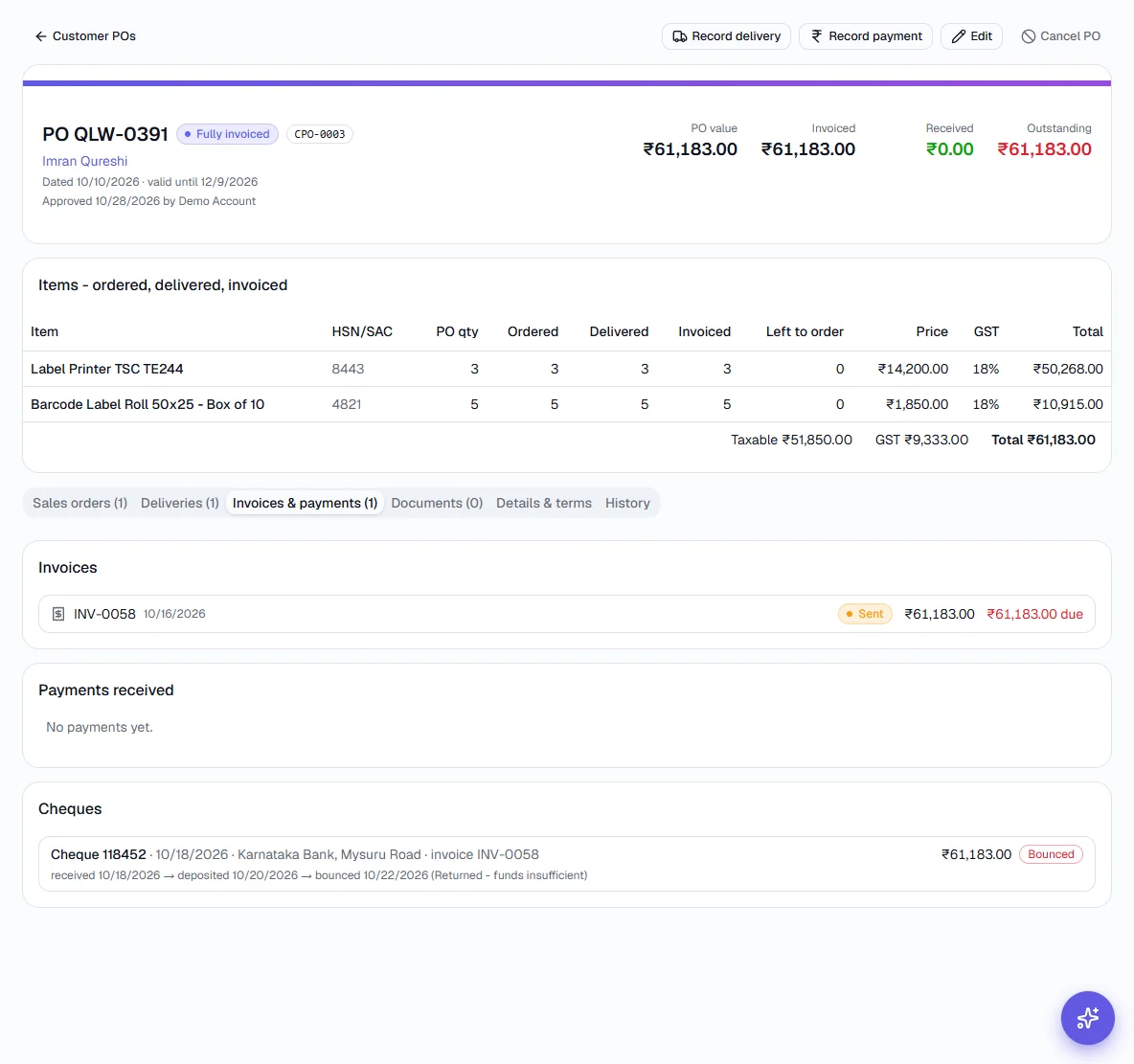Open customer Imran Qureshi's profile link
This screenshot has height=1064, width=1134.
[x=84, y=161]
